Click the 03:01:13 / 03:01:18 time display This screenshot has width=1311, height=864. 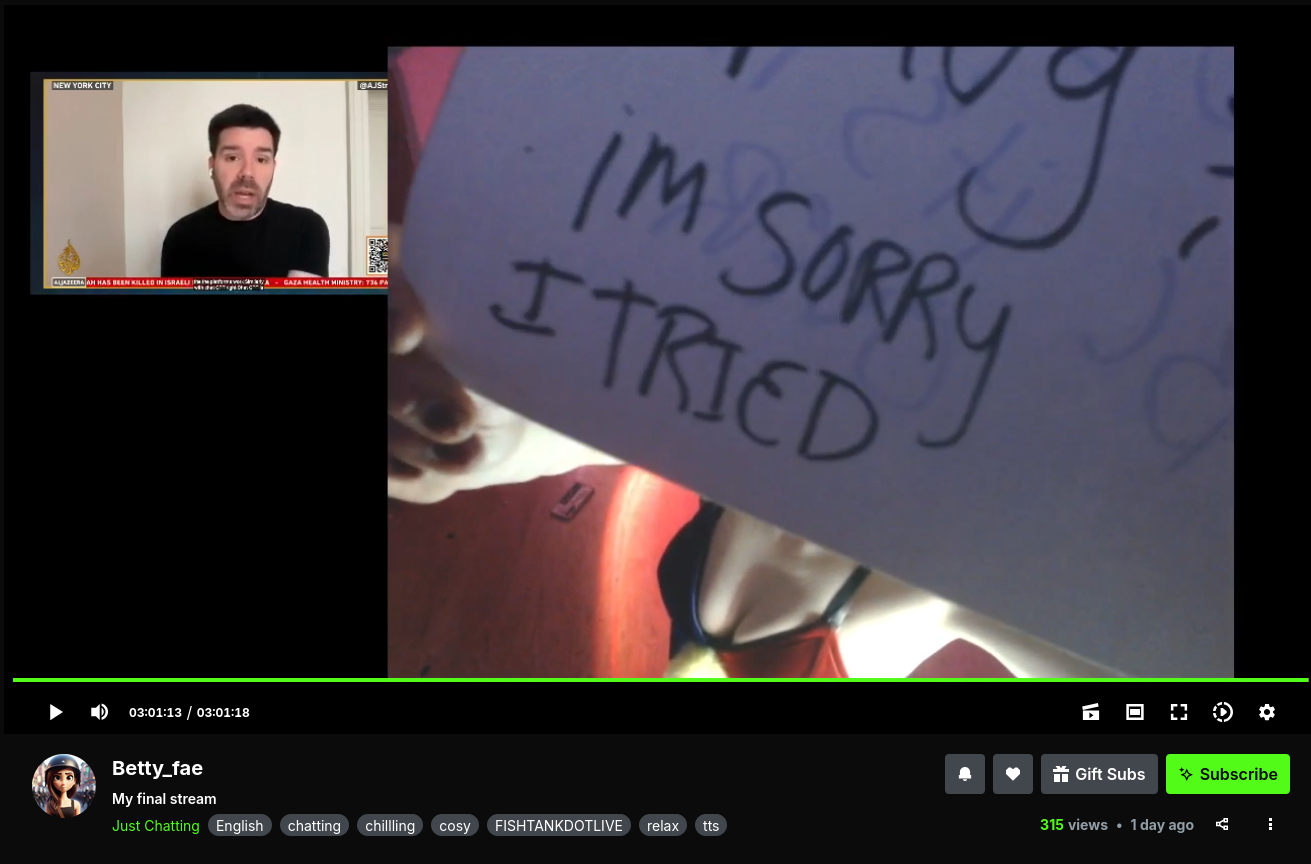(189, 713)
